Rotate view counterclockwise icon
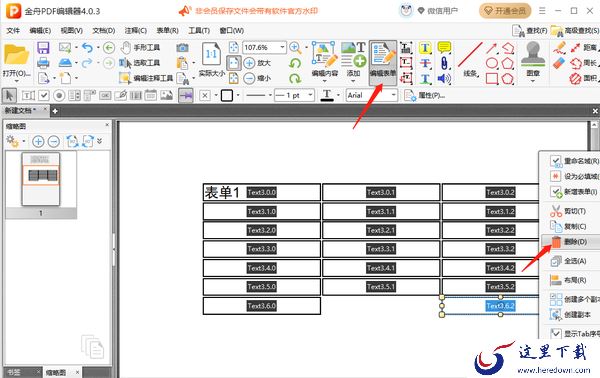Image resolution: width=600 pixels, height=378 pixels. (295, 63)
